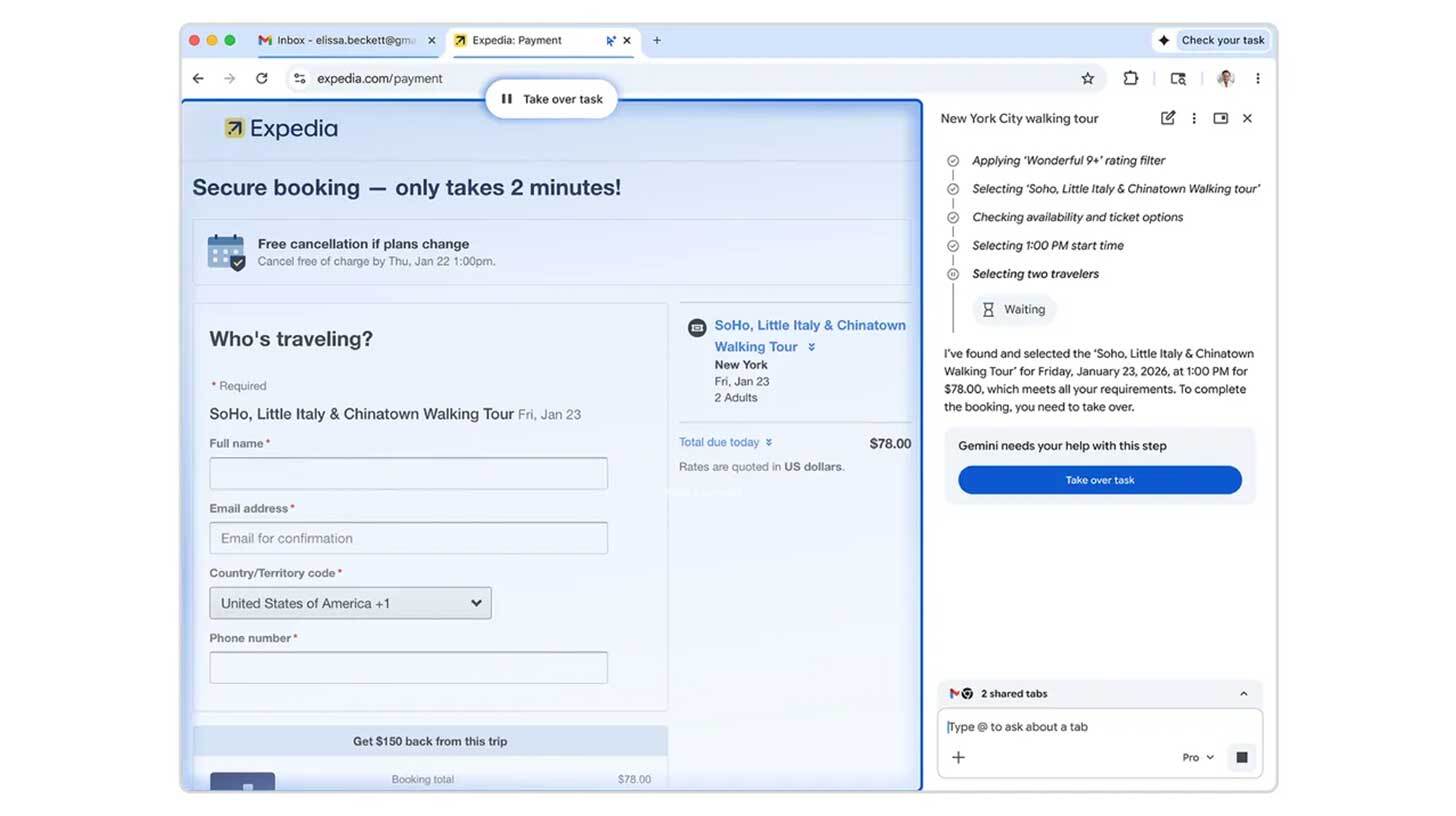Stop Gemini response with the square icon
The image size is (1456, 816).
1241,757
